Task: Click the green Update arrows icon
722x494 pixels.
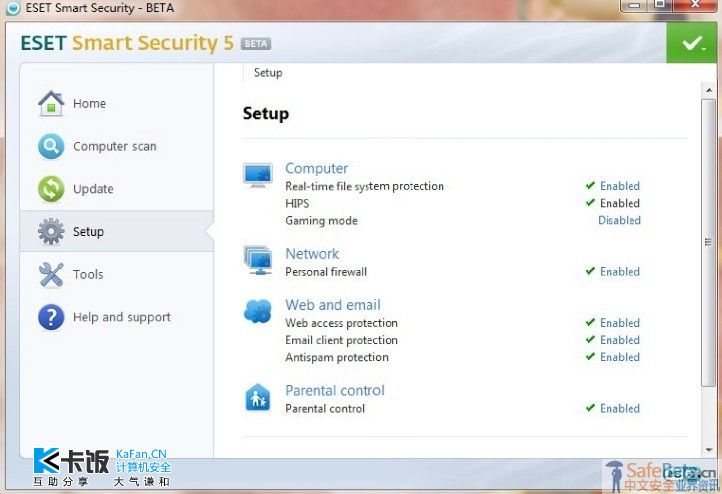Action: (x=51, y=189)
